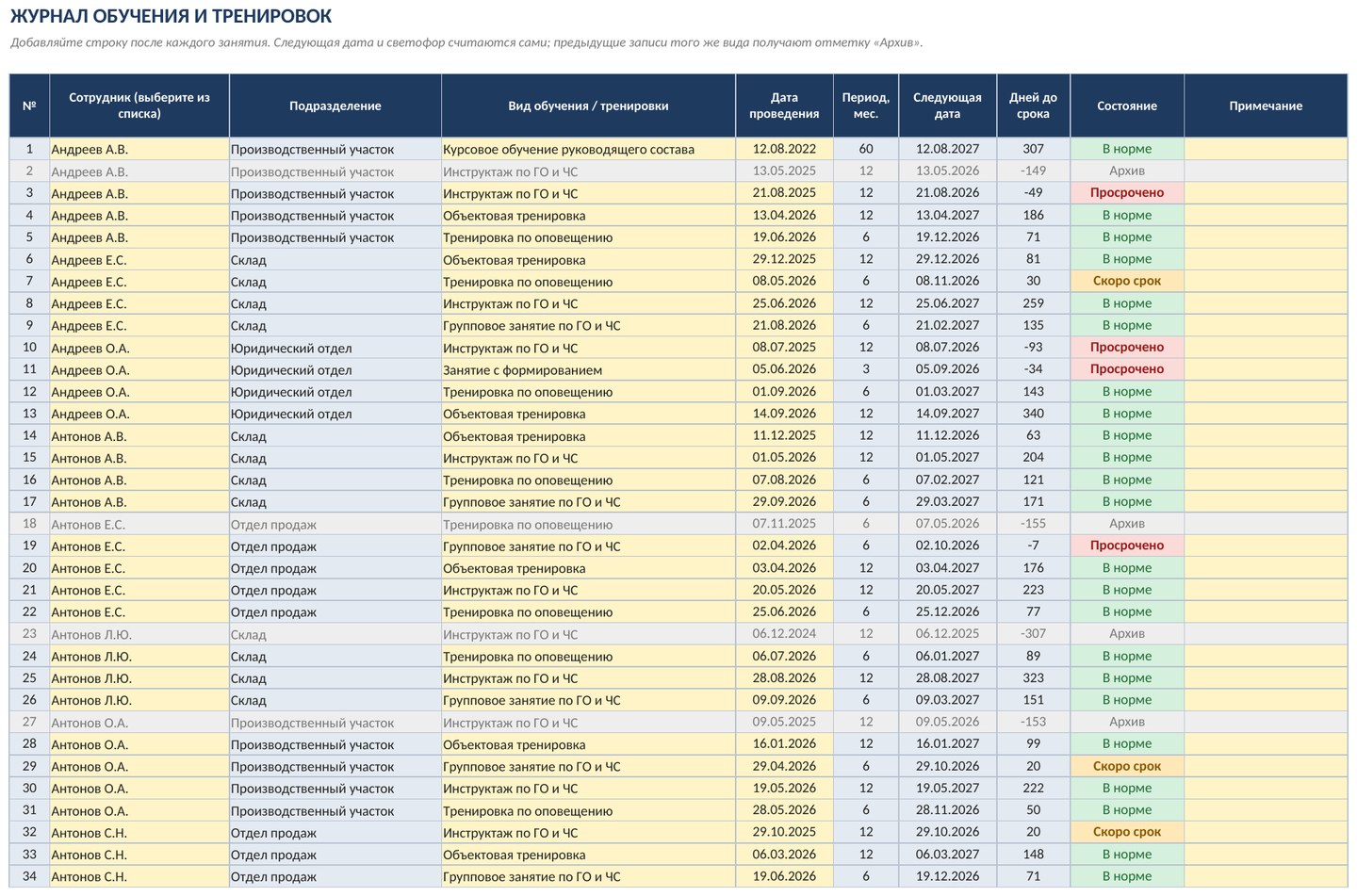Image resolution: width=1357 pixels, height=896 pixels.
Task: Select 'Курсовое обучение руководящего состава' cell
Action: click(588, 149)
